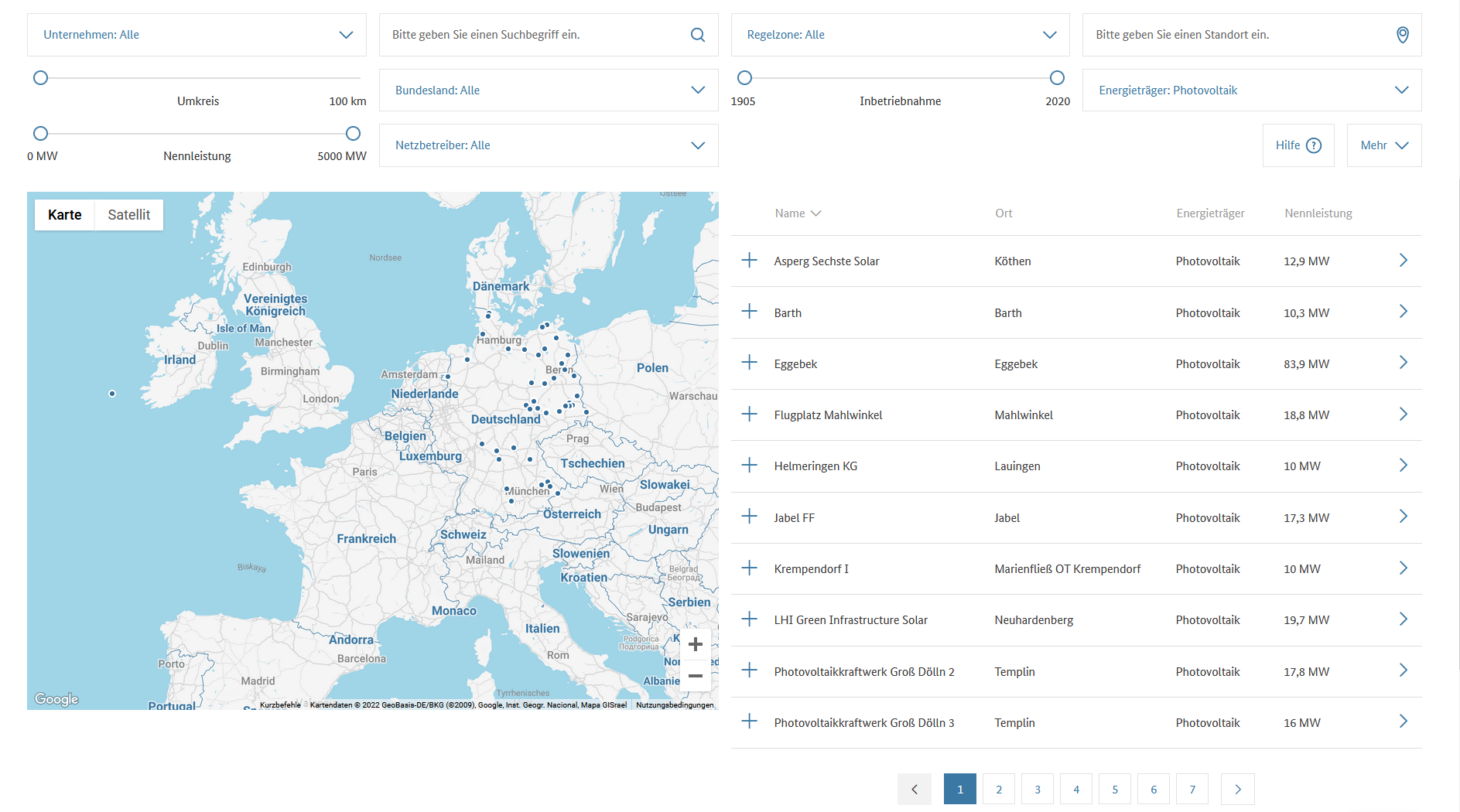Zoom in on the map

click(695, 644)
